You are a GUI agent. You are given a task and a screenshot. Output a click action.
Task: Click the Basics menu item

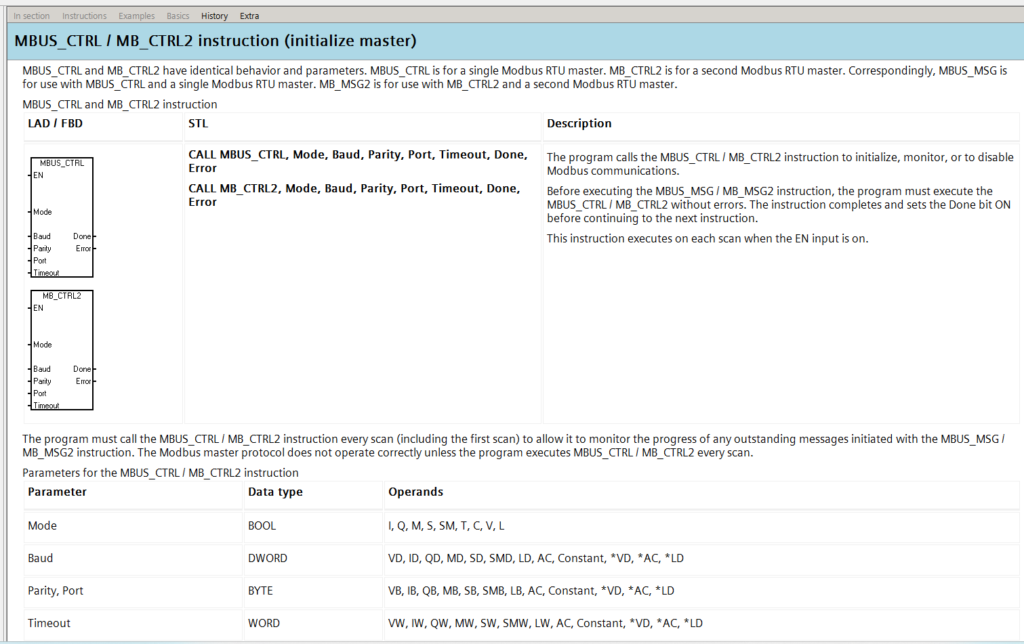coord(177,16)
